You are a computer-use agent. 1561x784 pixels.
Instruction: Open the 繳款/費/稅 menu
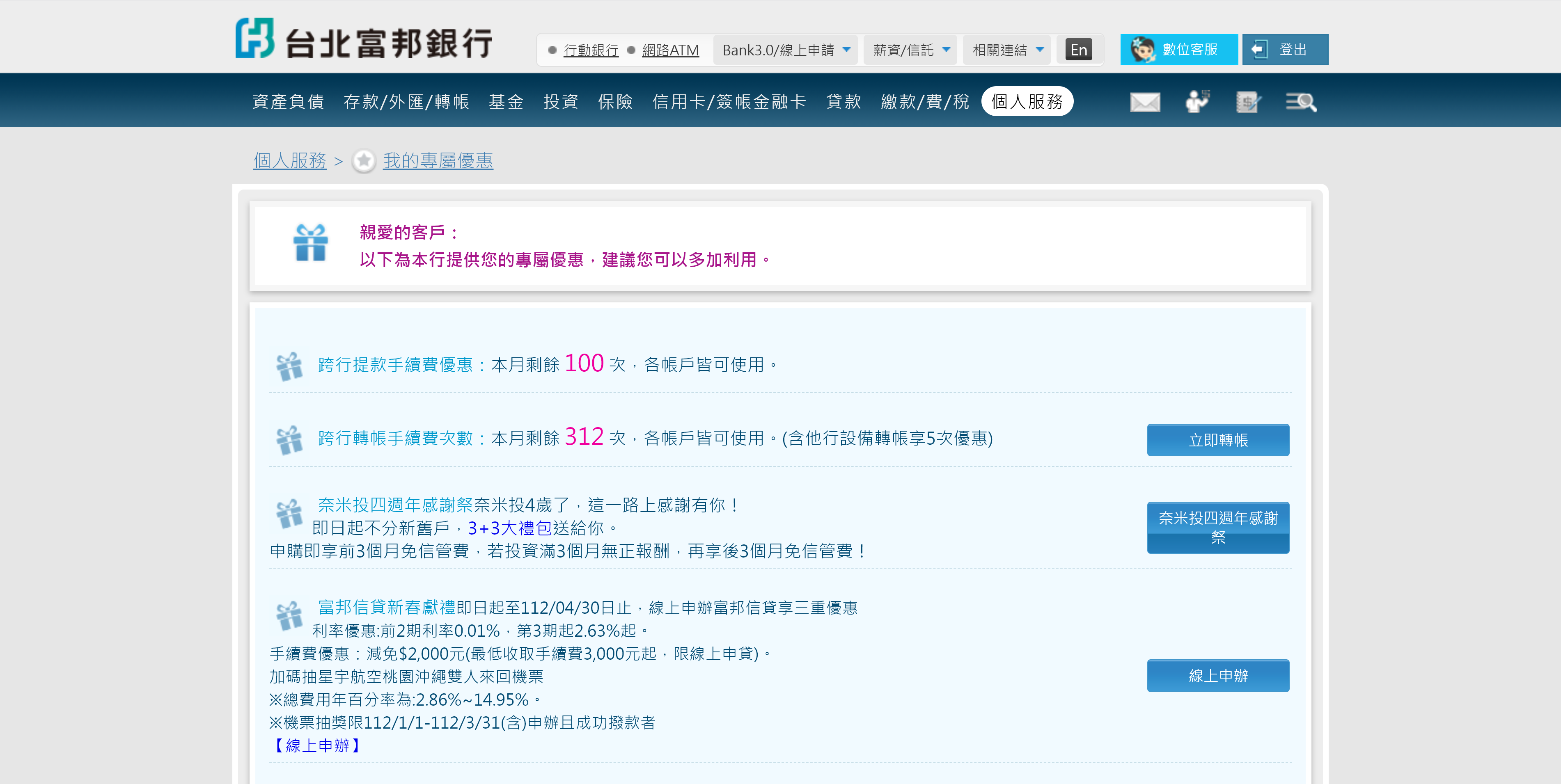[925, 101]
